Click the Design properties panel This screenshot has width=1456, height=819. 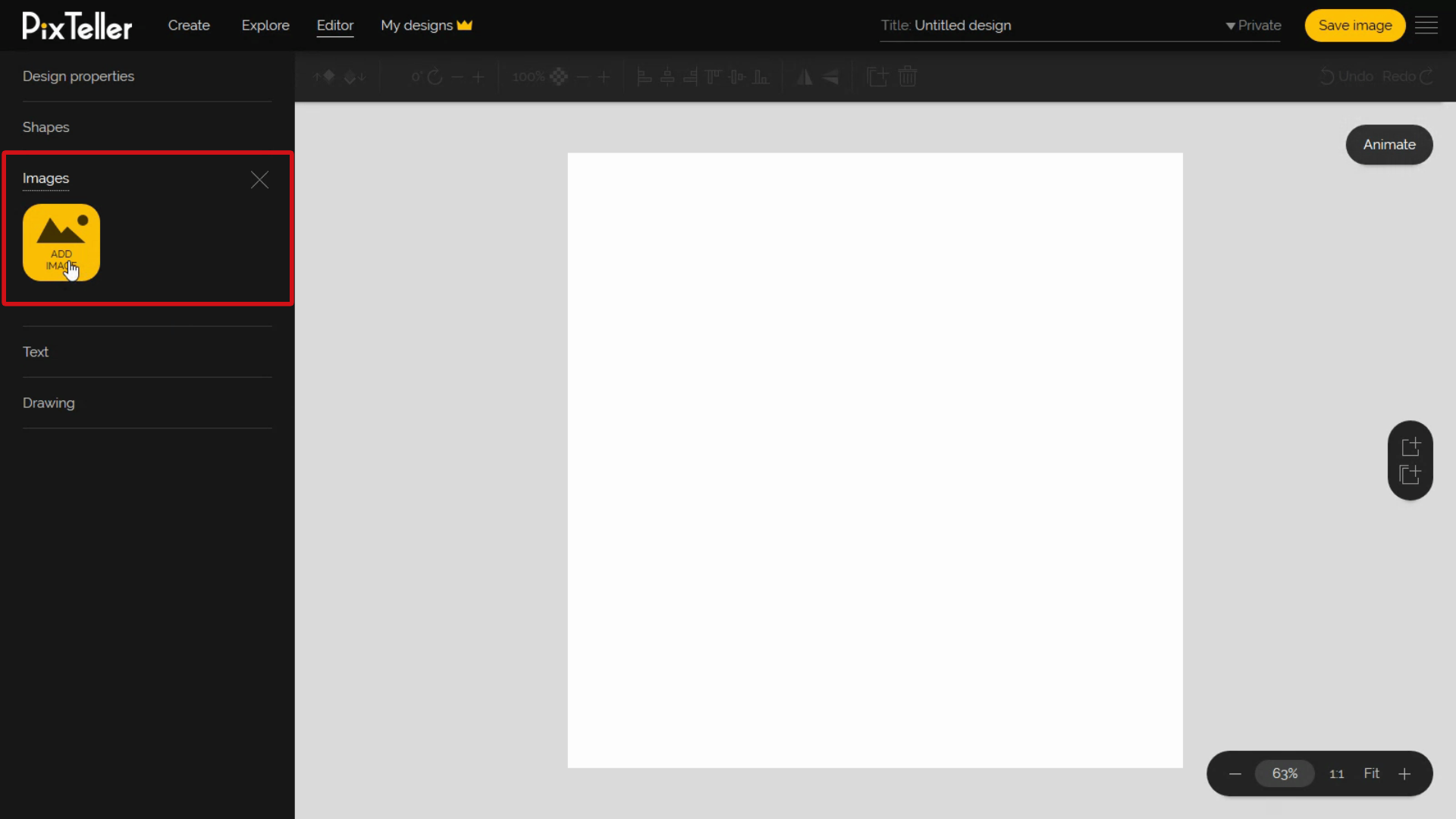[78, 76]
